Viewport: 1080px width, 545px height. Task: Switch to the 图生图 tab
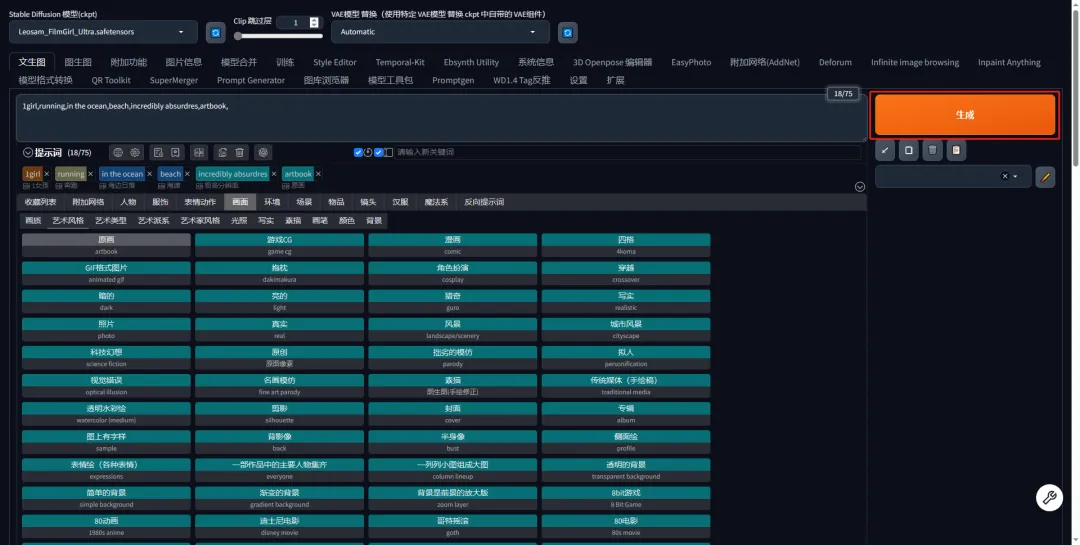tap(78, 62)
